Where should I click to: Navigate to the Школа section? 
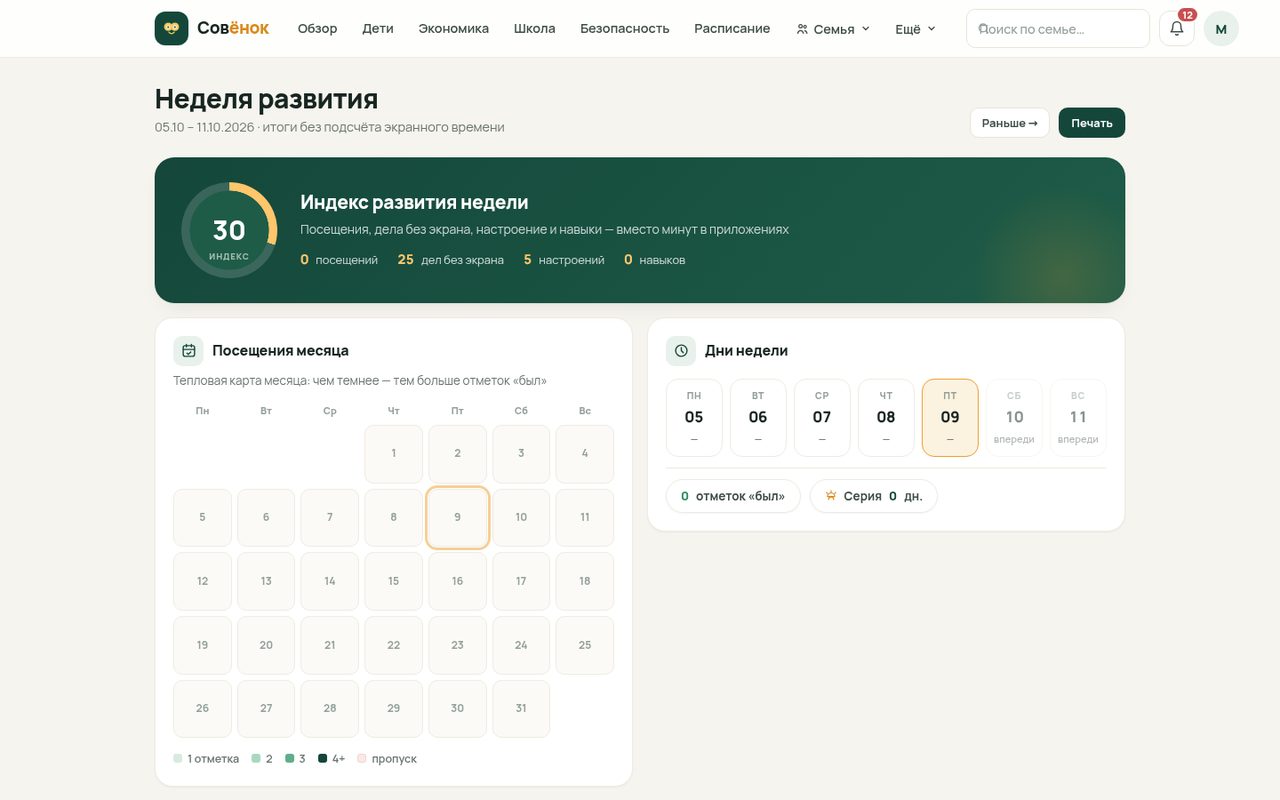[x=534, y=29]
